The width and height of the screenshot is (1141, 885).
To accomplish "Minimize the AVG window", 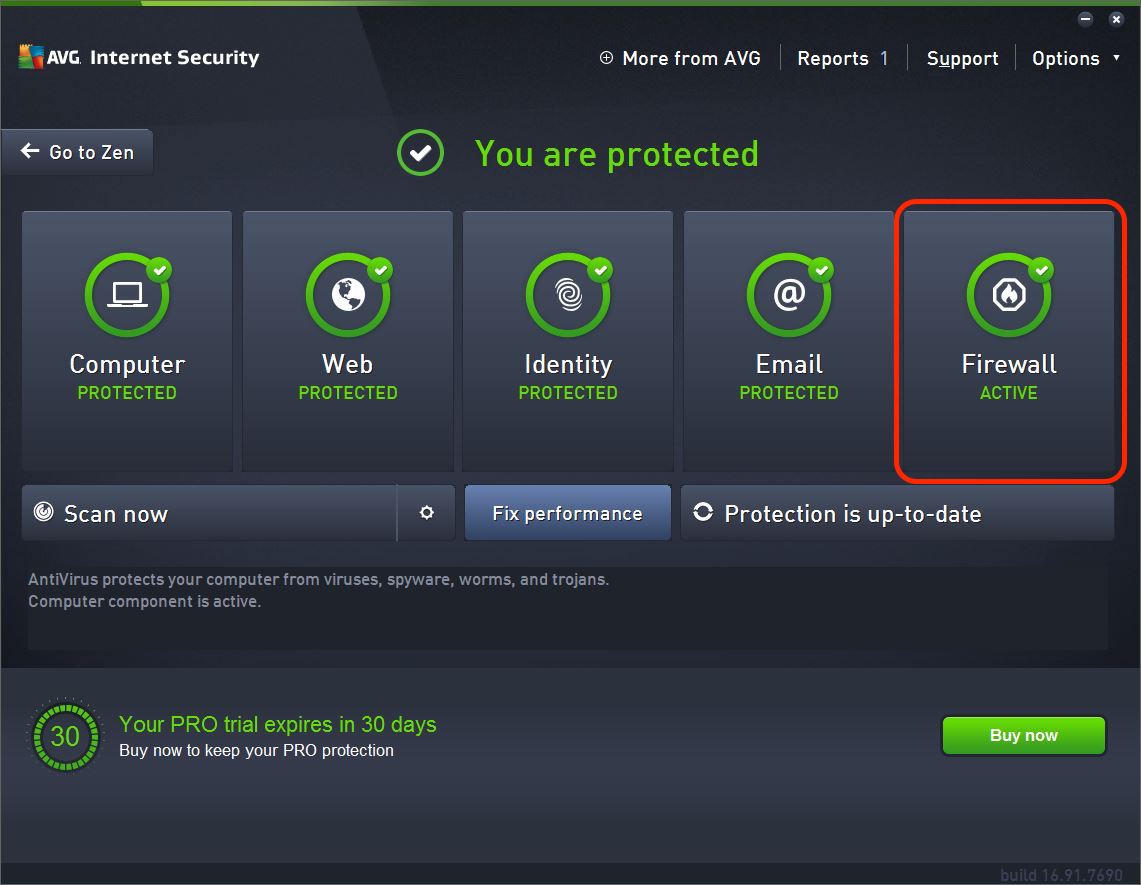I will click(x=1085, y=19).
